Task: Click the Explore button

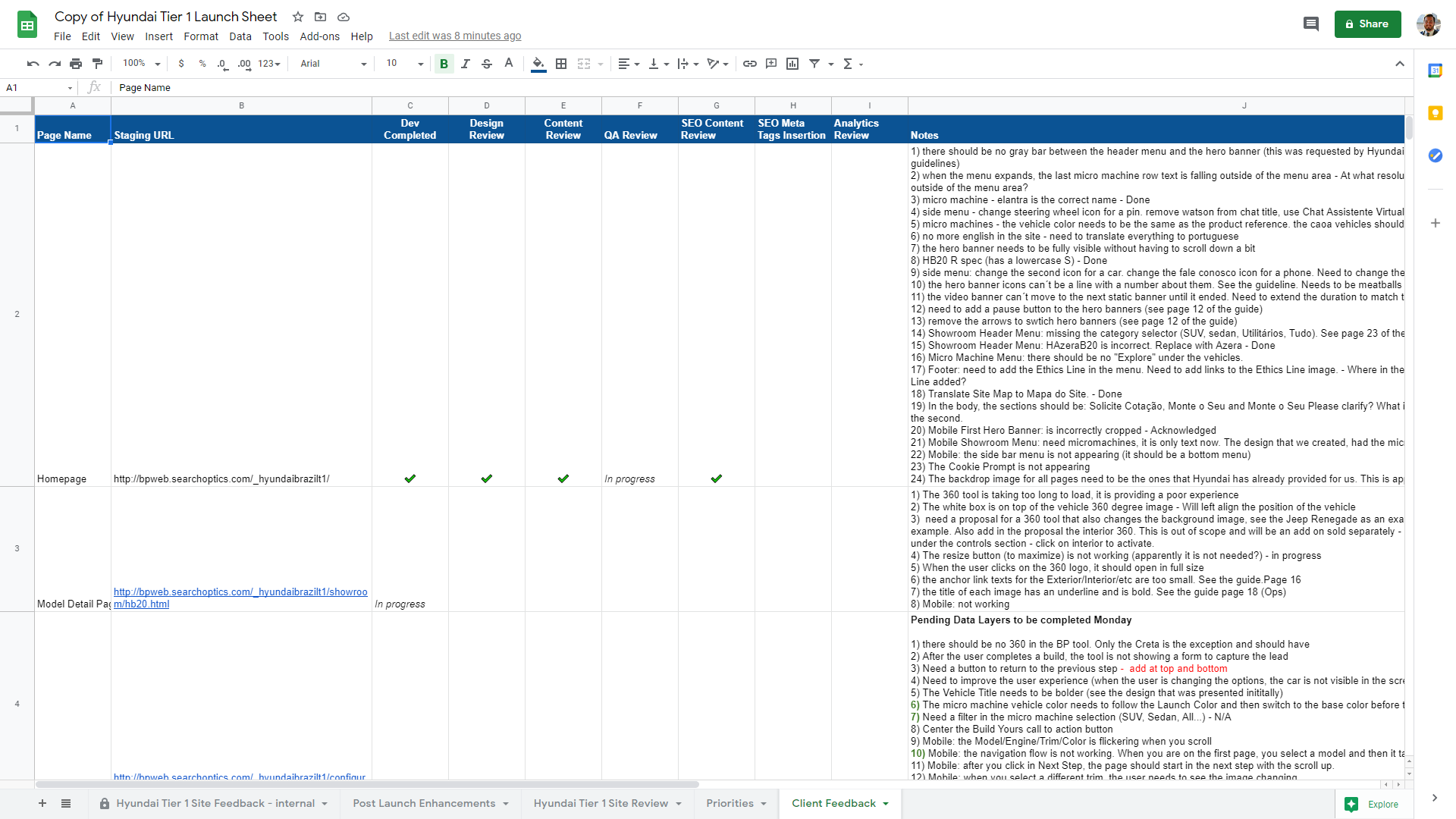Action: (x=1372, y=804)
